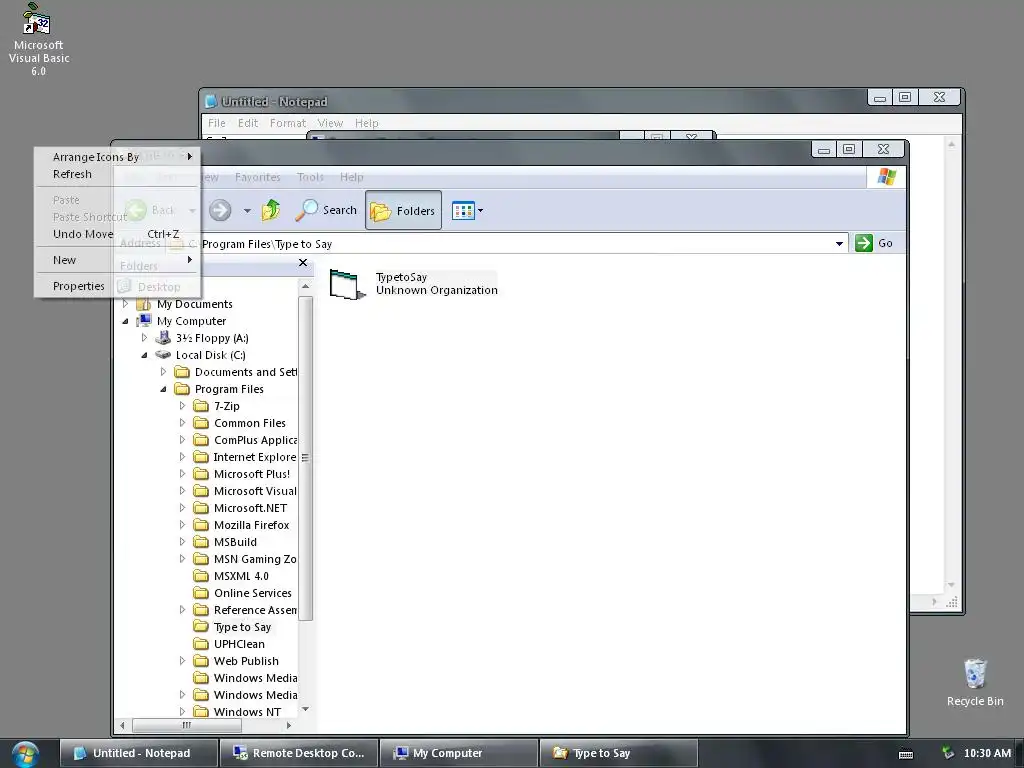Expand the Microsoft.NET folder node

tap(182, 507)
